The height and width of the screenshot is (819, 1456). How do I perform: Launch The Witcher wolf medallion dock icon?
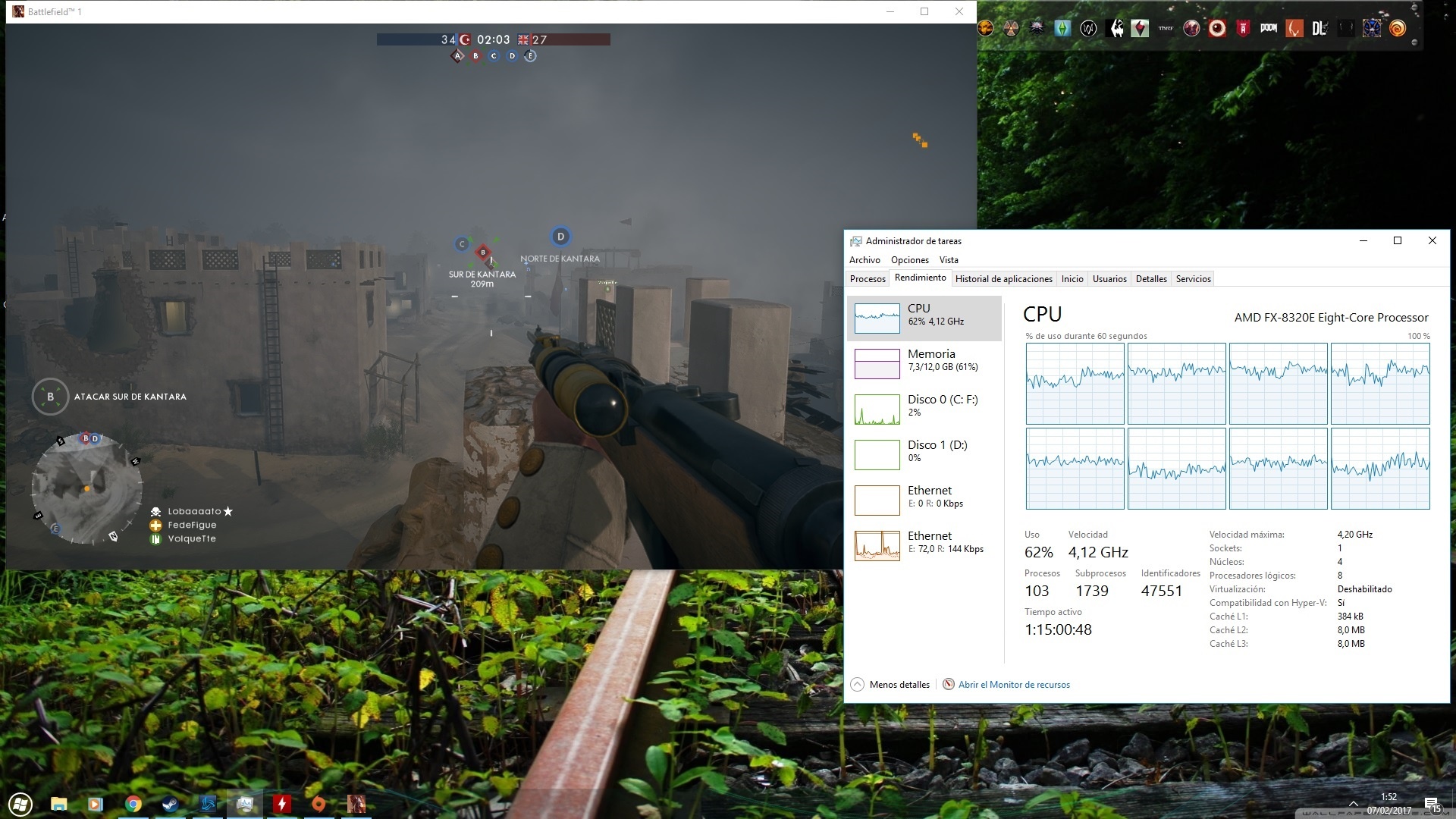[x=1037, y=28]
